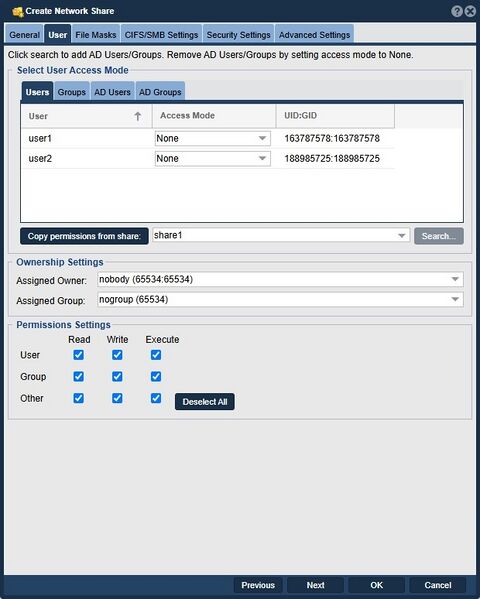
Task: Click the Next button
Action: (x=315, y=585)
